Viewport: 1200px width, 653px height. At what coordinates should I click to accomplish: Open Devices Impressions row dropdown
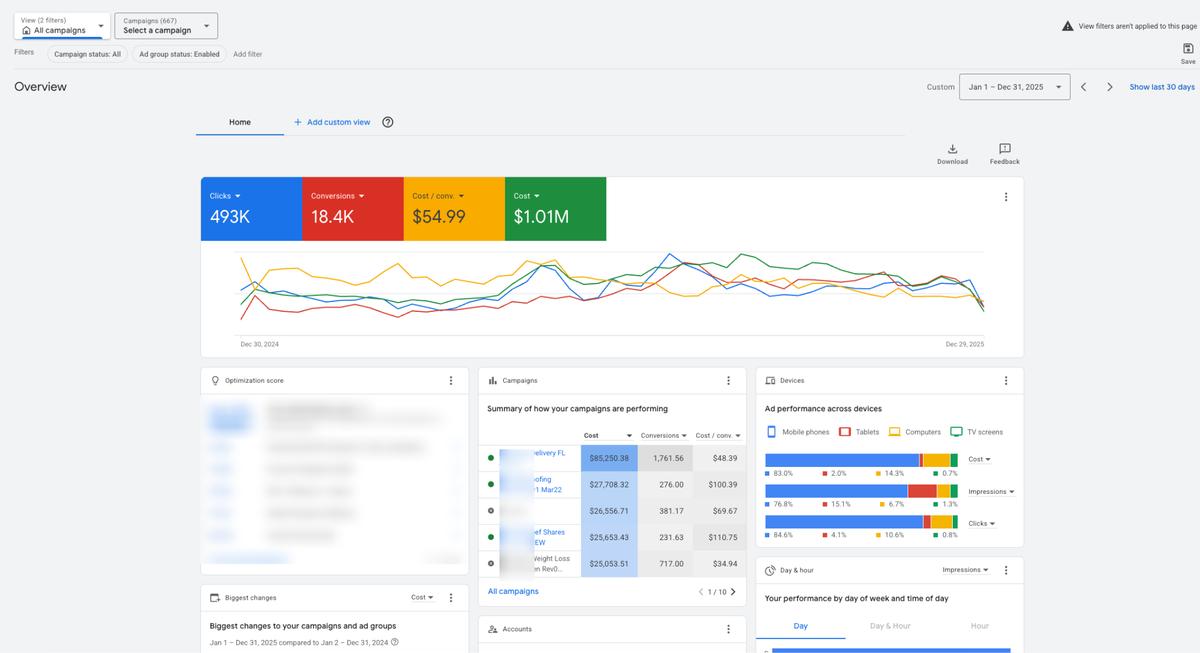(x=992, y=492)
